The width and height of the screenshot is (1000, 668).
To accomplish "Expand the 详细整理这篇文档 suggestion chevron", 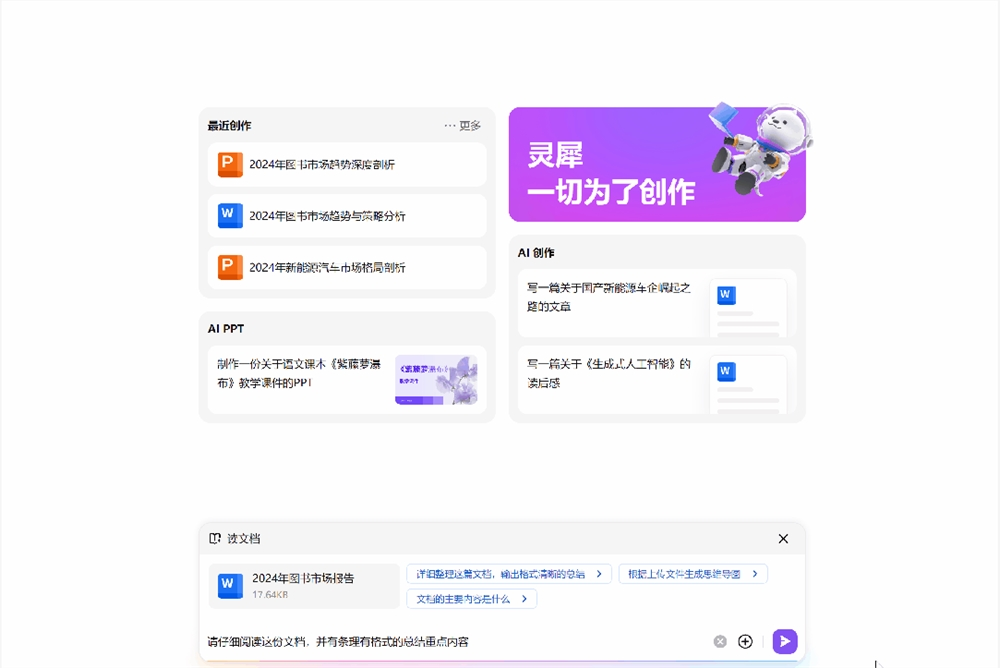I will (598, 573).
